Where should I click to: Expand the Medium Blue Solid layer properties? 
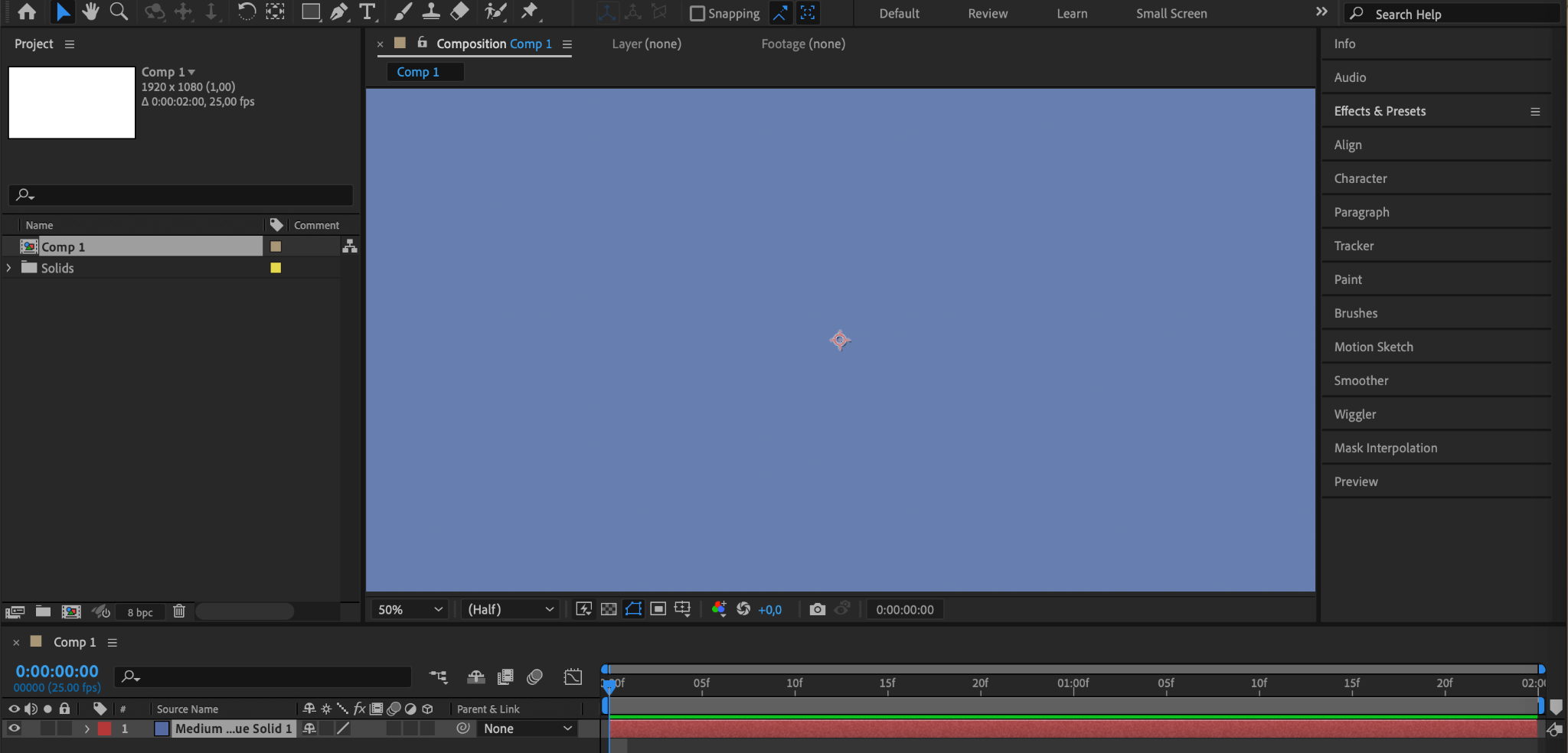tap(87, 729)
